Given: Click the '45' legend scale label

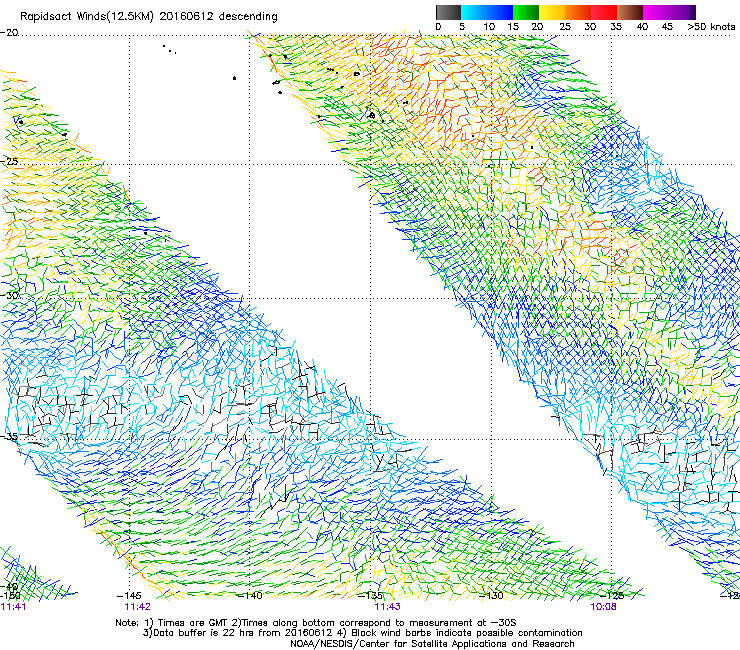Looking at the screenshot, I should 667,27.
